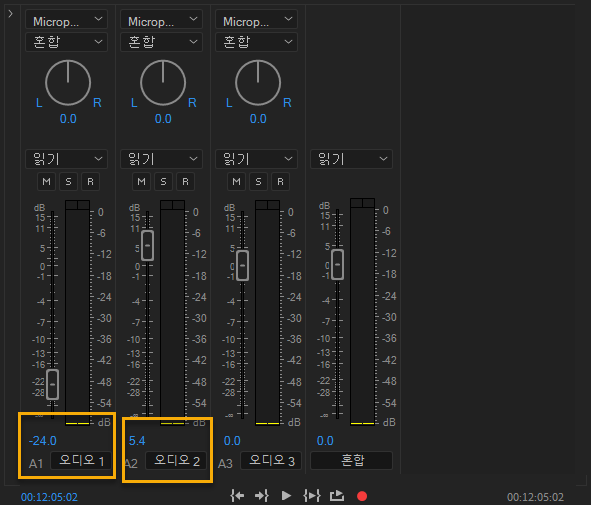
Task: Click the A3 volume fader handle
Action: (242, 265)
